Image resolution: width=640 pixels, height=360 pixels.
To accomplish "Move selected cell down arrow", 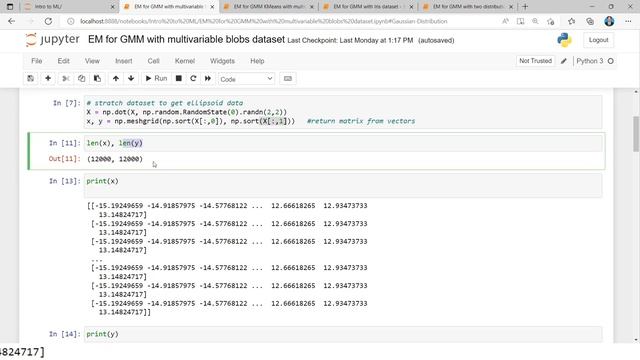I will pos(131,78).
